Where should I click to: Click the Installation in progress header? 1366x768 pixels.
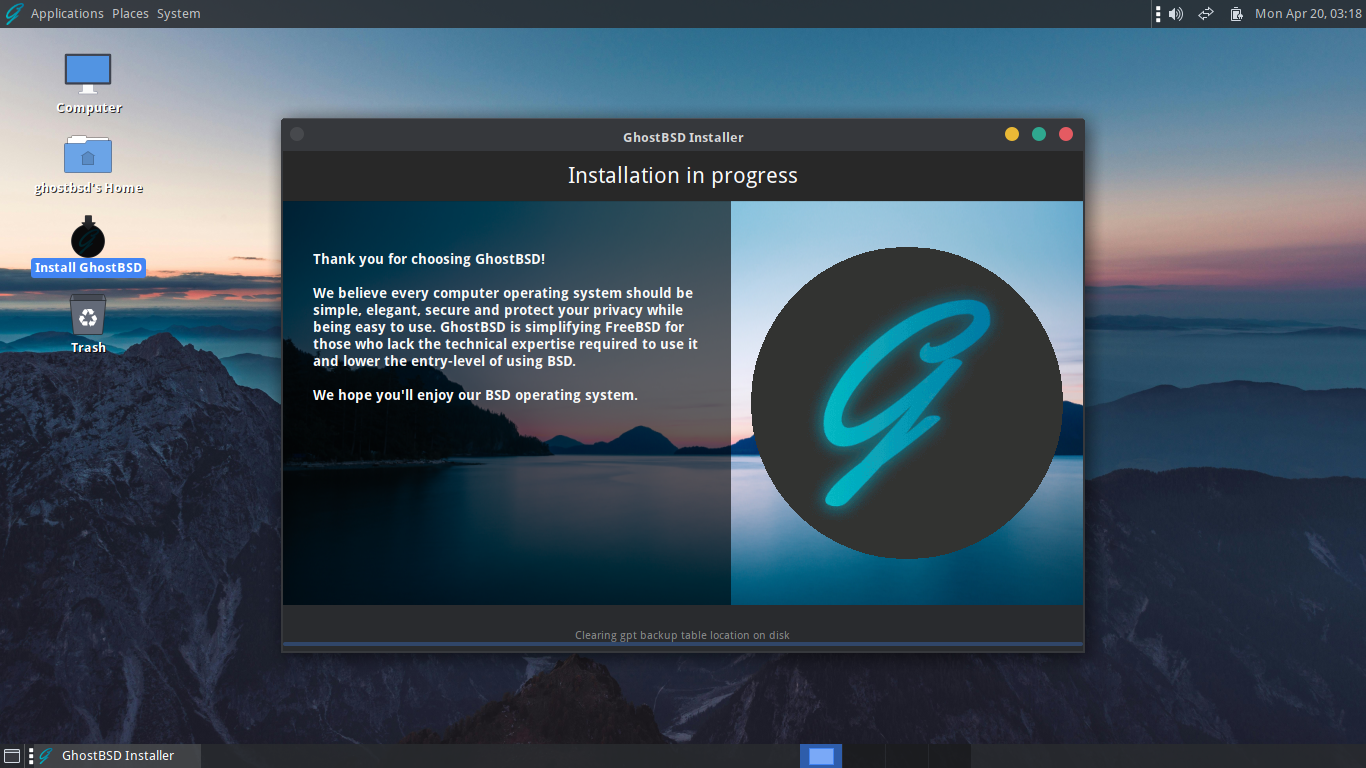(x=683, y=175)
